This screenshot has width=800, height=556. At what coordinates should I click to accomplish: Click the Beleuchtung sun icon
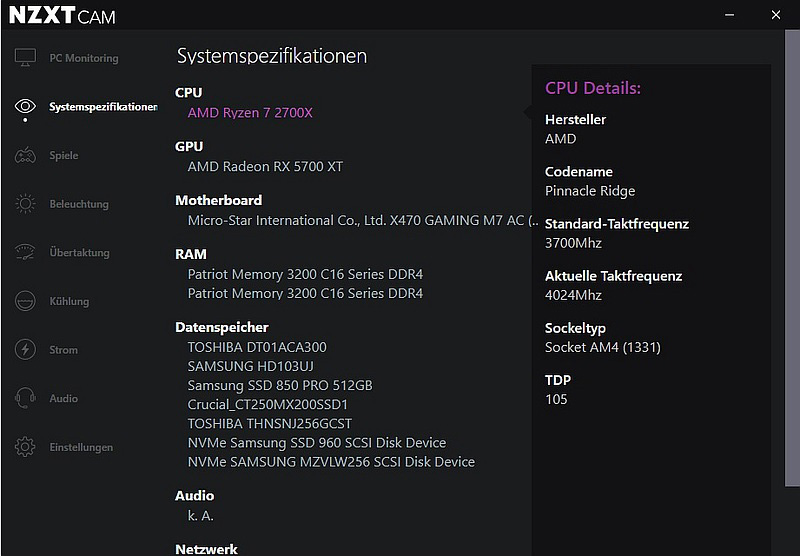[x=25, y=204]
